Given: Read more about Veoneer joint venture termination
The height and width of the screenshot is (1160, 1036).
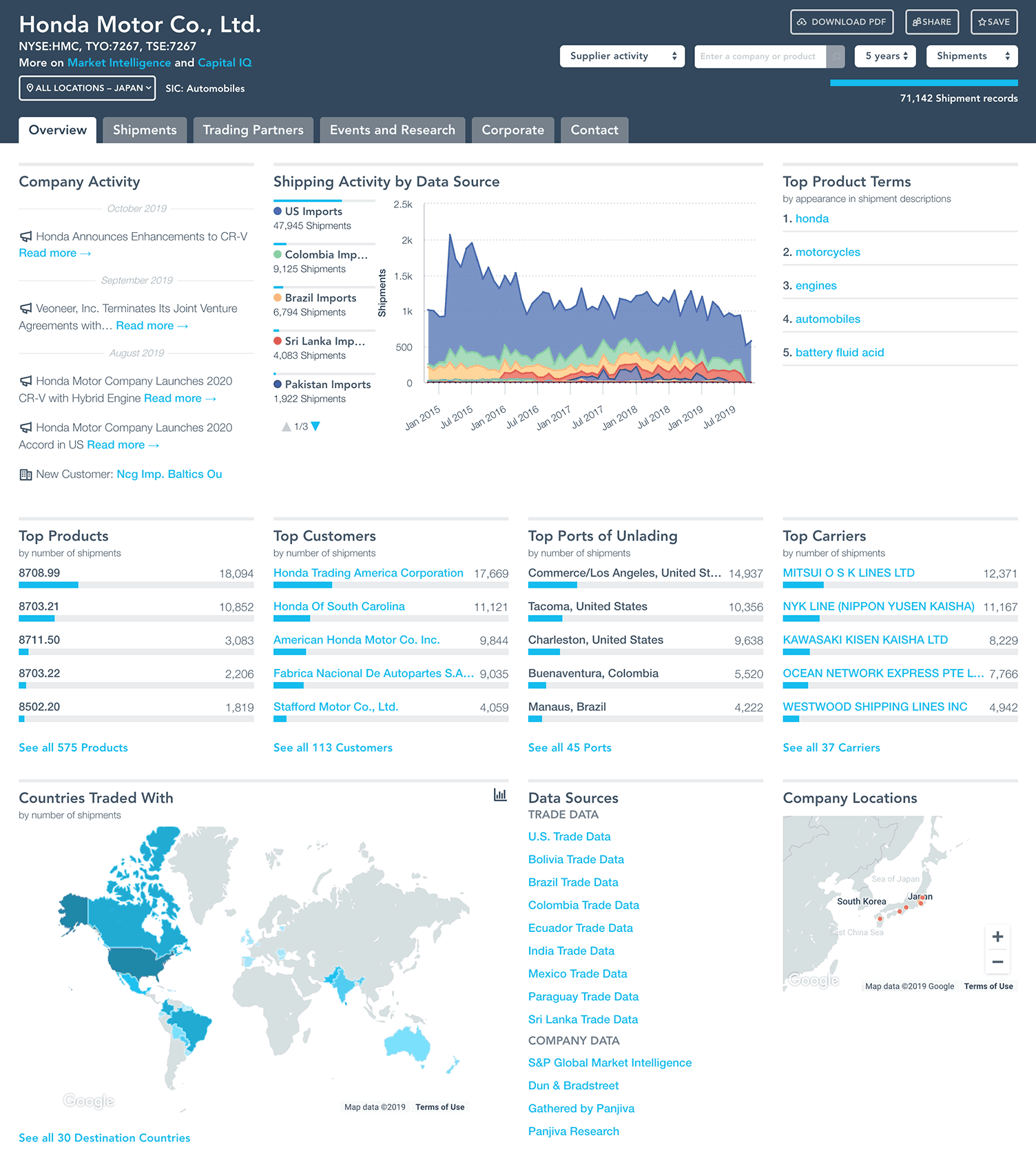Looking at the screenshot, I should click(x=152, y=326).
